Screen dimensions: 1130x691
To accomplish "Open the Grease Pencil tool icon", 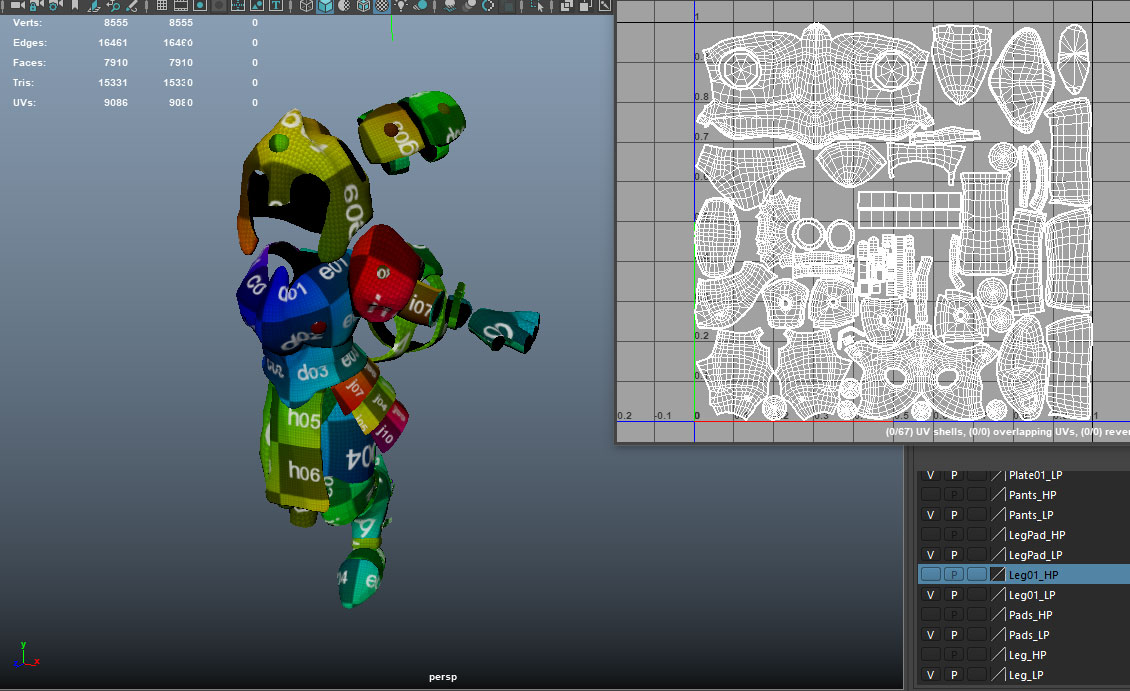I will point(132,6).
